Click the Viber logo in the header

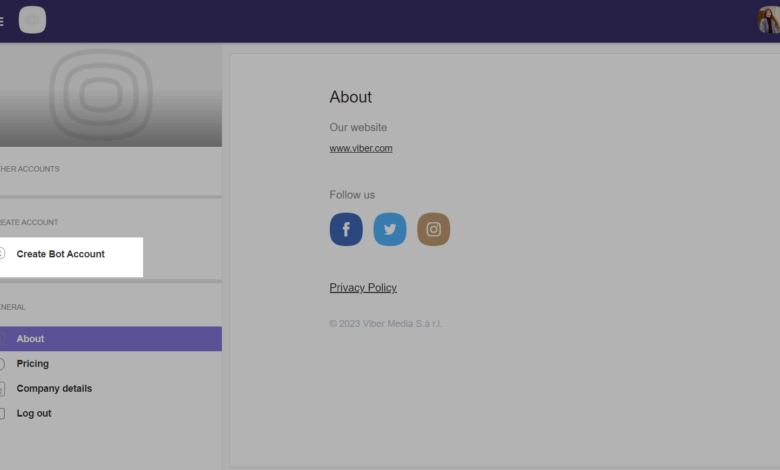pos(32,20)
